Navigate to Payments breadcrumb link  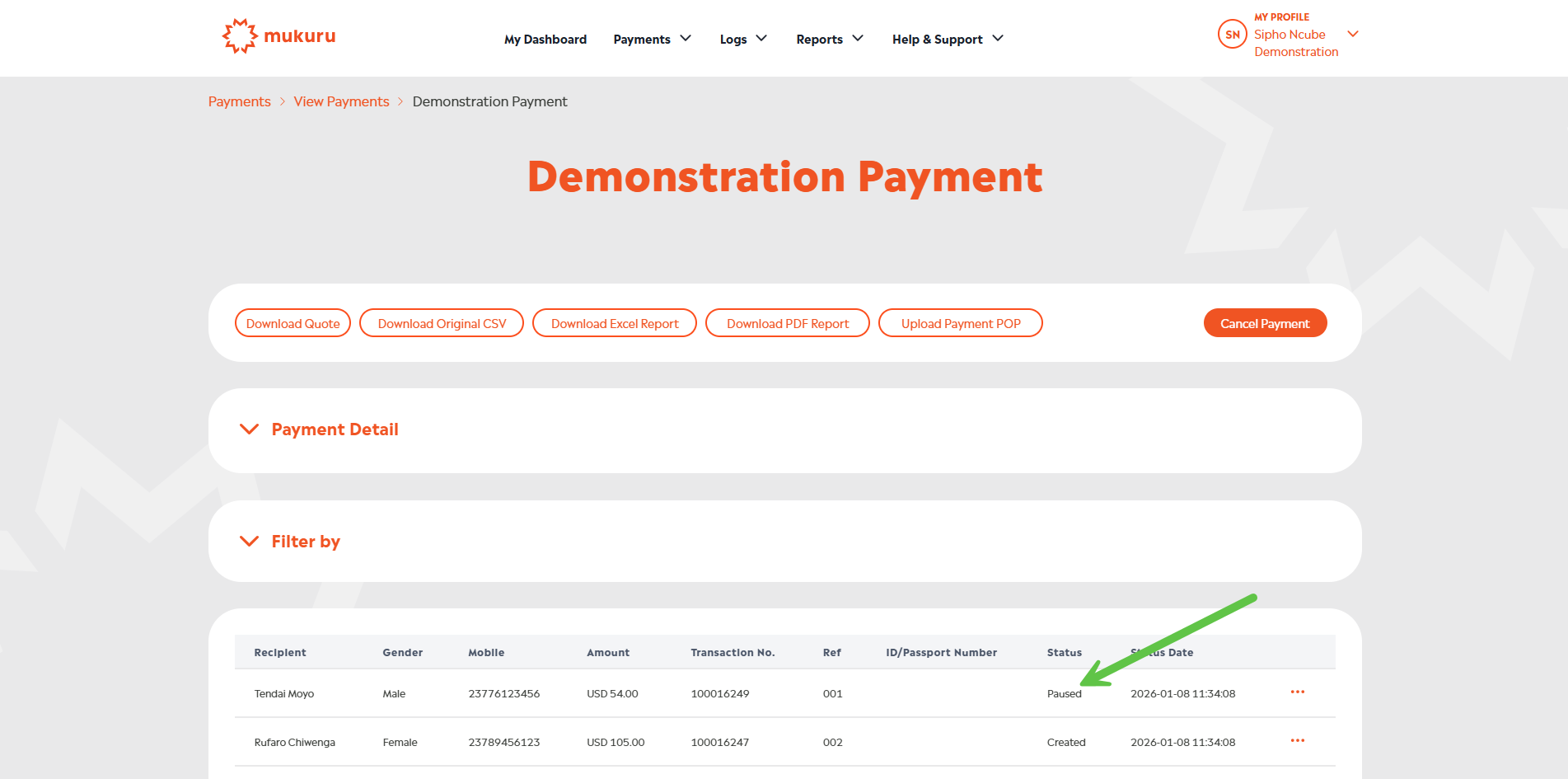click(x=239, y=101)
